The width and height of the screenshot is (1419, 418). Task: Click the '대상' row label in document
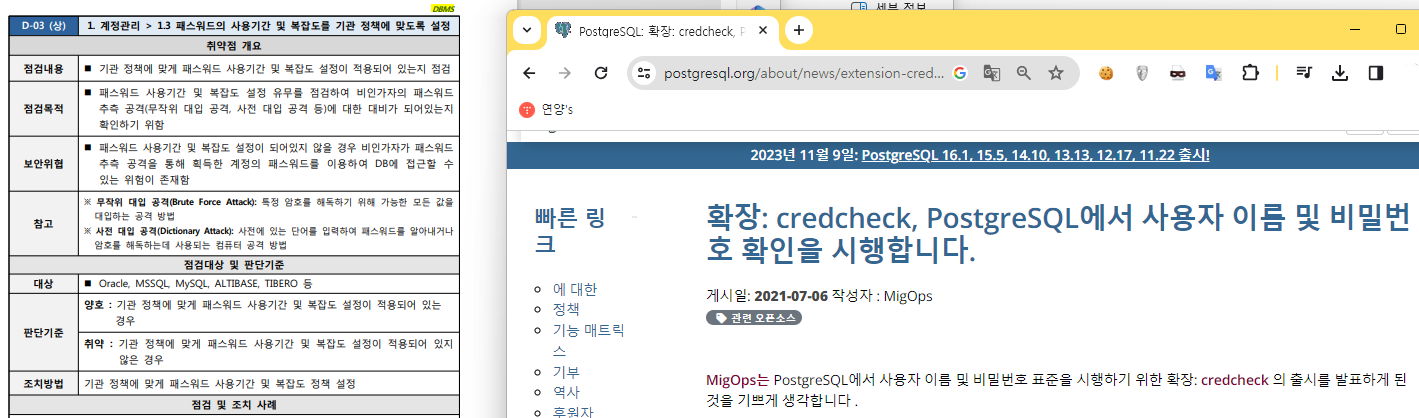tap(42, 284)
